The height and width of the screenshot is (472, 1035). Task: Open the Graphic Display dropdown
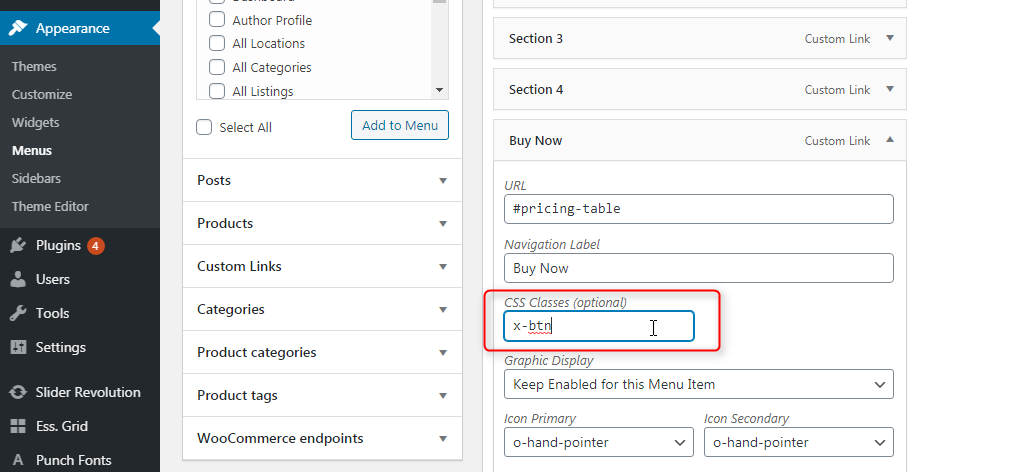[x=698, y=384]
